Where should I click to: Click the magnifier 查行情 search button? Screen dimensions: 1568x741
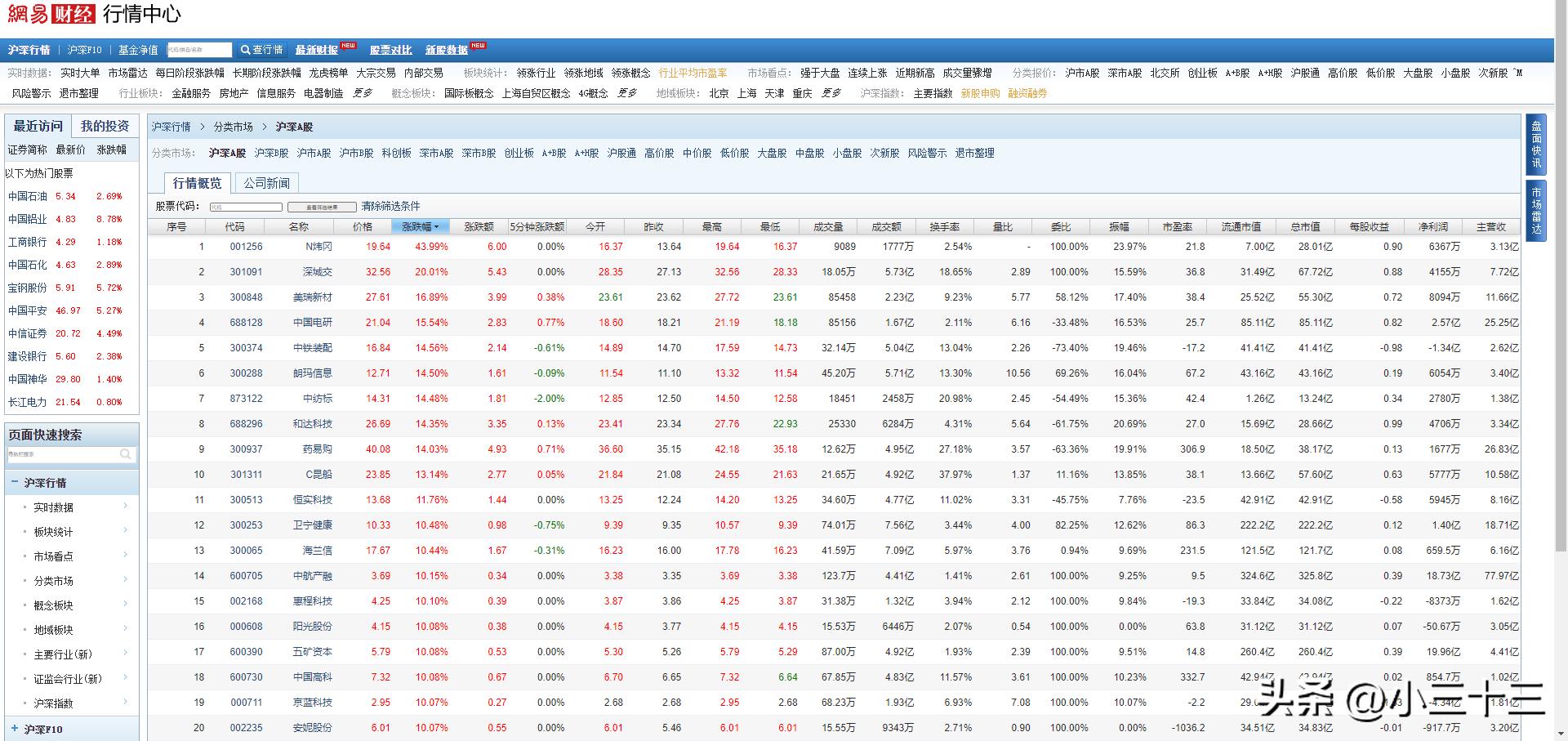pos(261,50)
